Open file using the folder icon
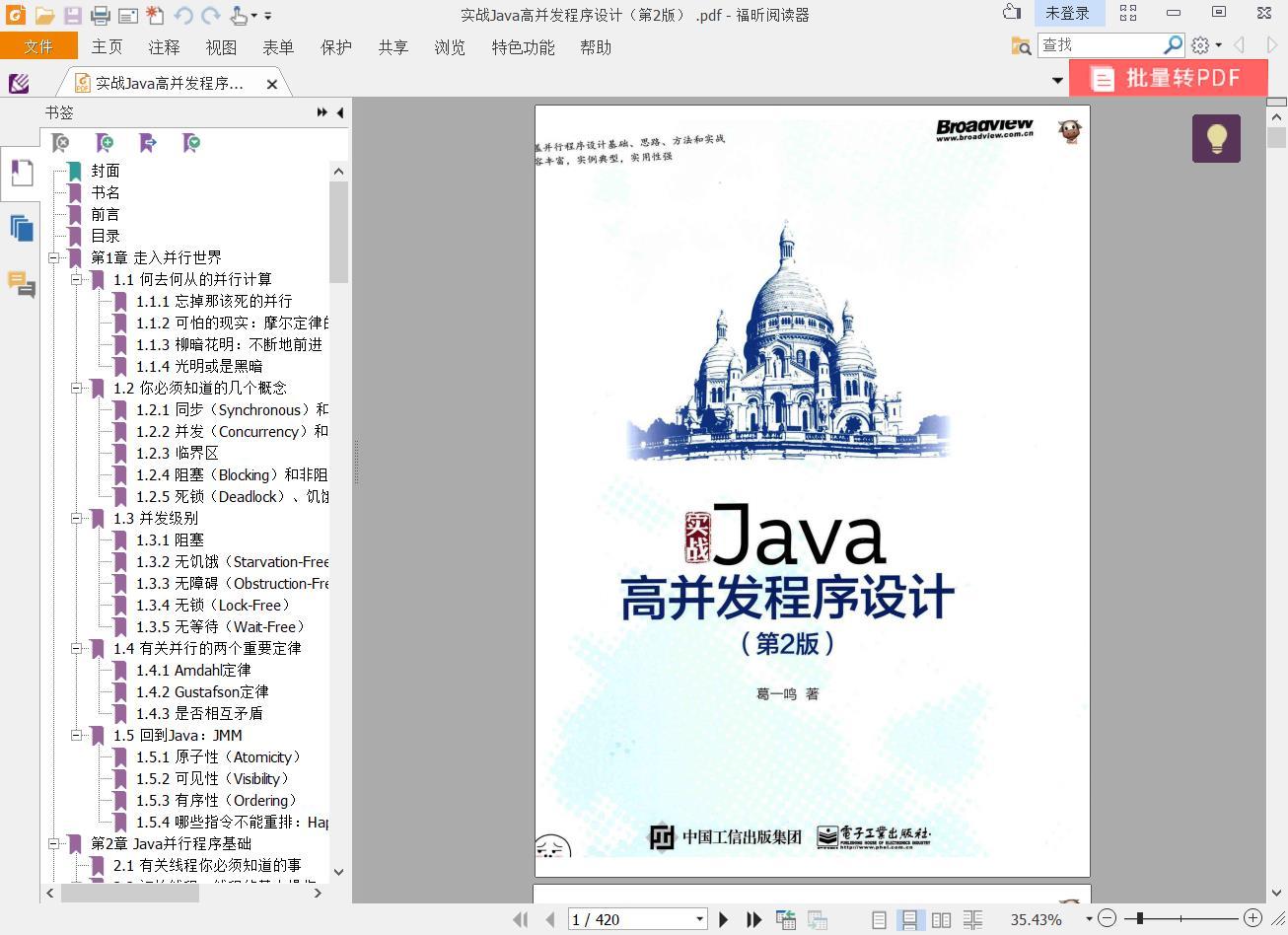This screenshot has height=935, width=1288. pyautogui.click(x=44, y=15)
